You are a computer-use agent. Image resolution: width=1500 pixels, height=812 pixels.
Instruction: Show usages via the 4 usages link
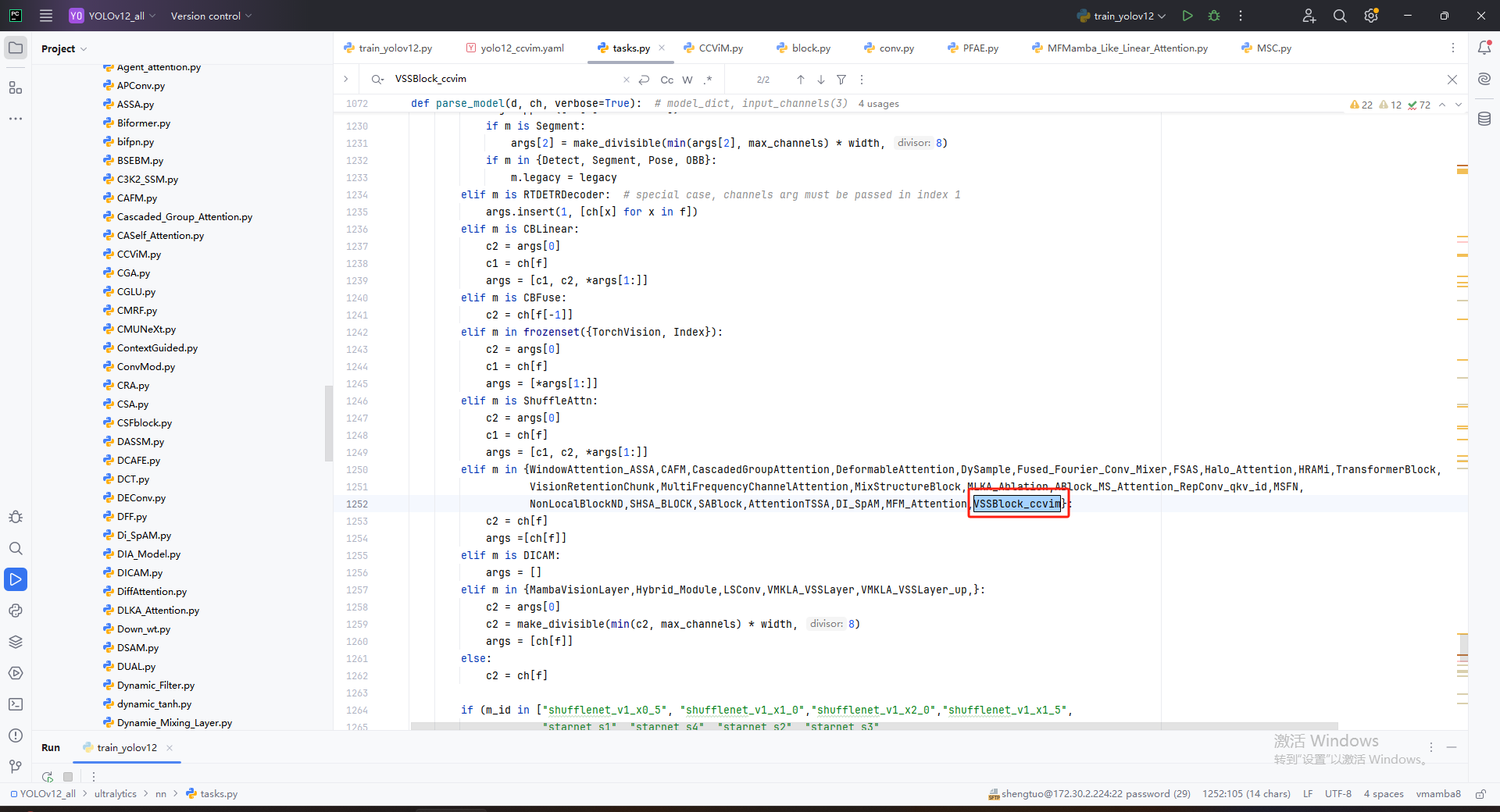[x=878, y=103]
